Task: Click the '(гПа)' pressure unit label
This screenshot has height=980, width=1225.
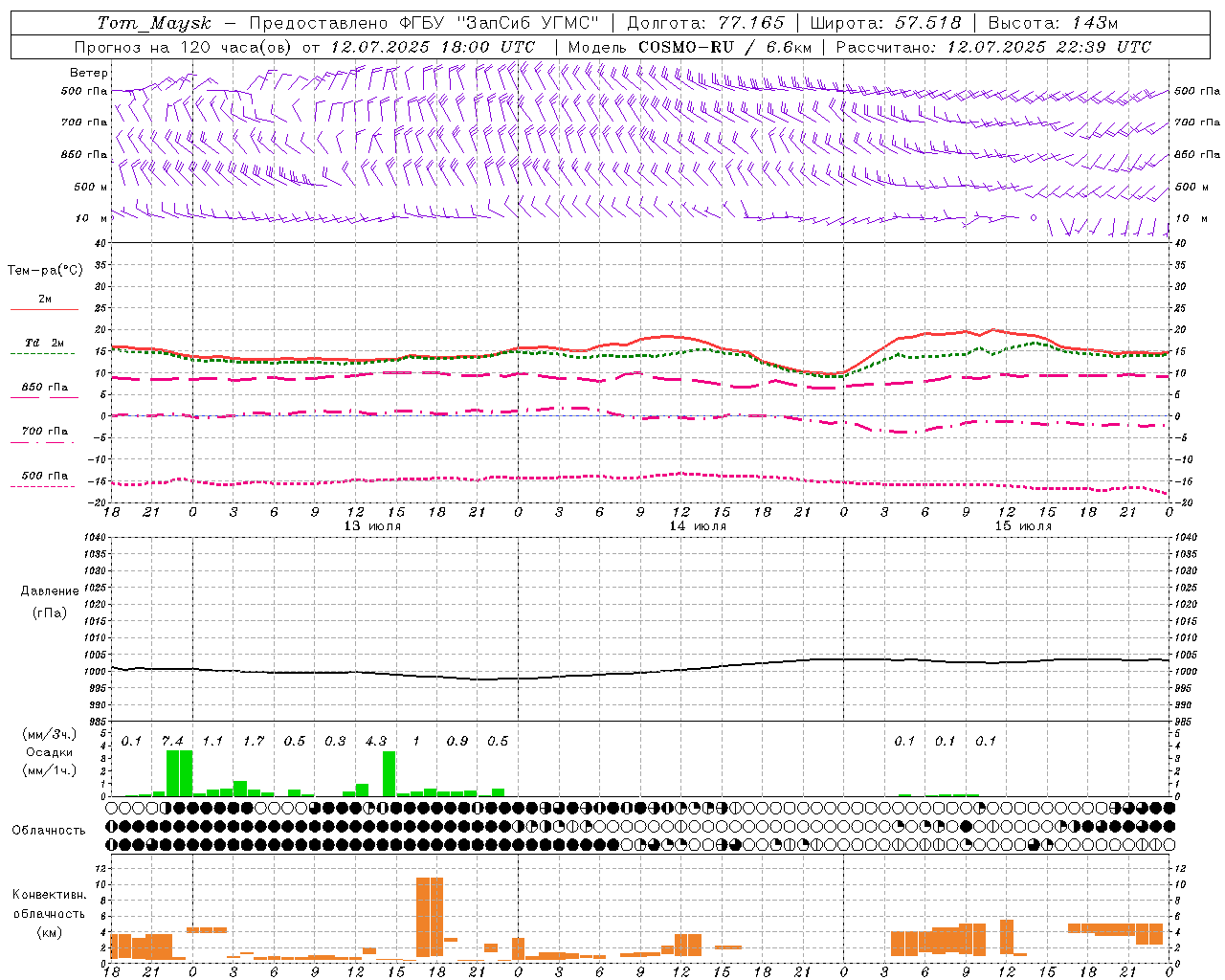Action: click(50, 612)
